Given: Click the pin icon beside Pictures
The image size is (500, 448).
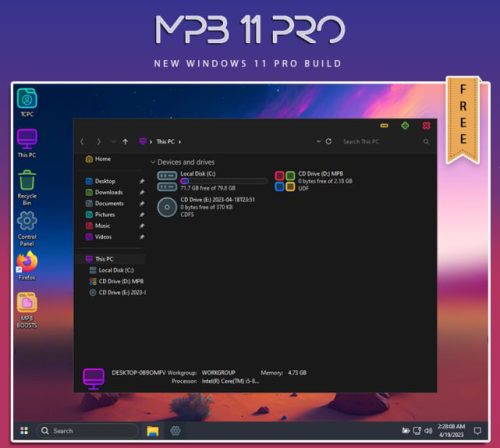Looking at the screenshot, I should point(142,215).
